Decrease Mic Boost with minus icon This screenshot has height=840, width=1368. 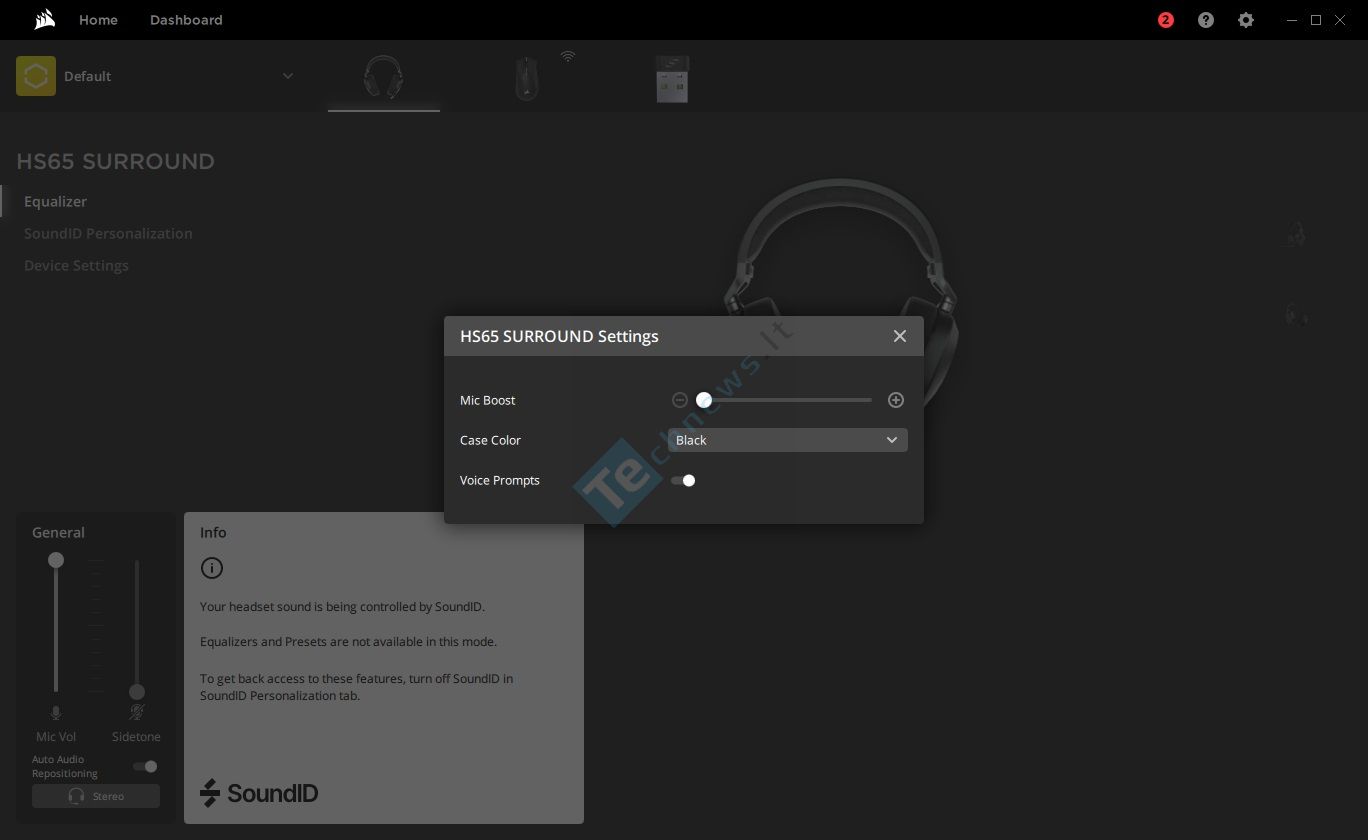click(680, 400)
